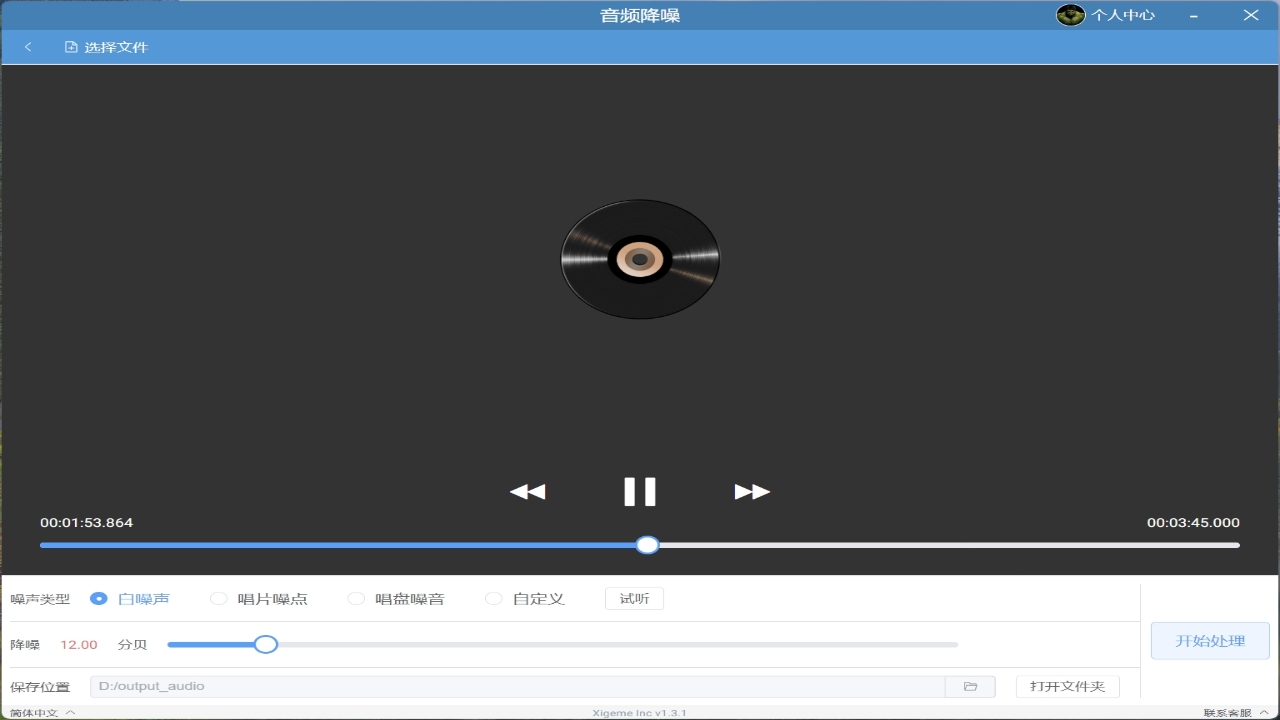This screenshot has height=720, width=1280.
Task: Expand the 联系客服 support panel
Action: pyautogui.click(x=1232, y=713)
